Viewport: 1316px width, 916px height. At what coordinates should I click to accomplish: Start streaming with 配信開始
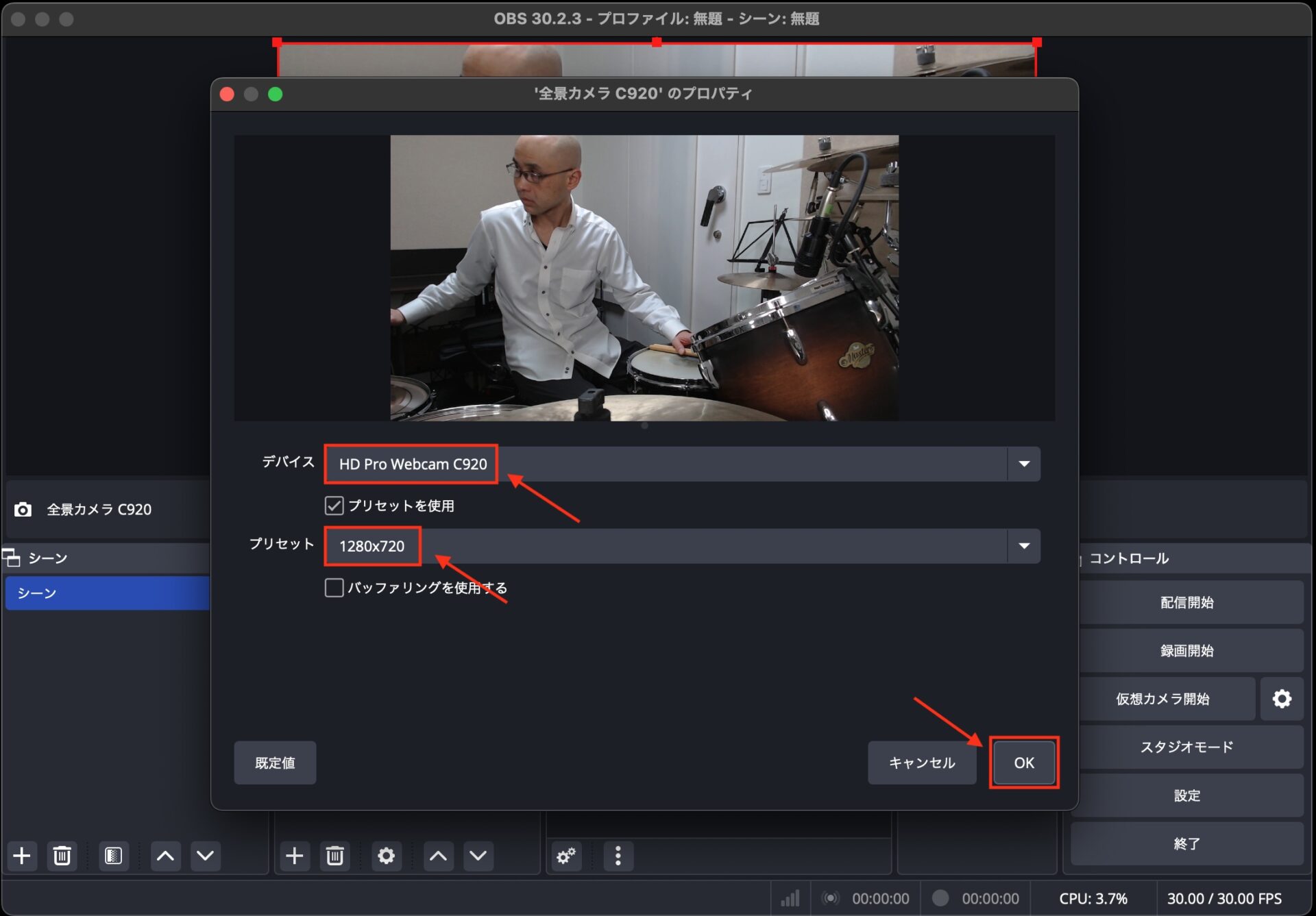point(1187,603)
